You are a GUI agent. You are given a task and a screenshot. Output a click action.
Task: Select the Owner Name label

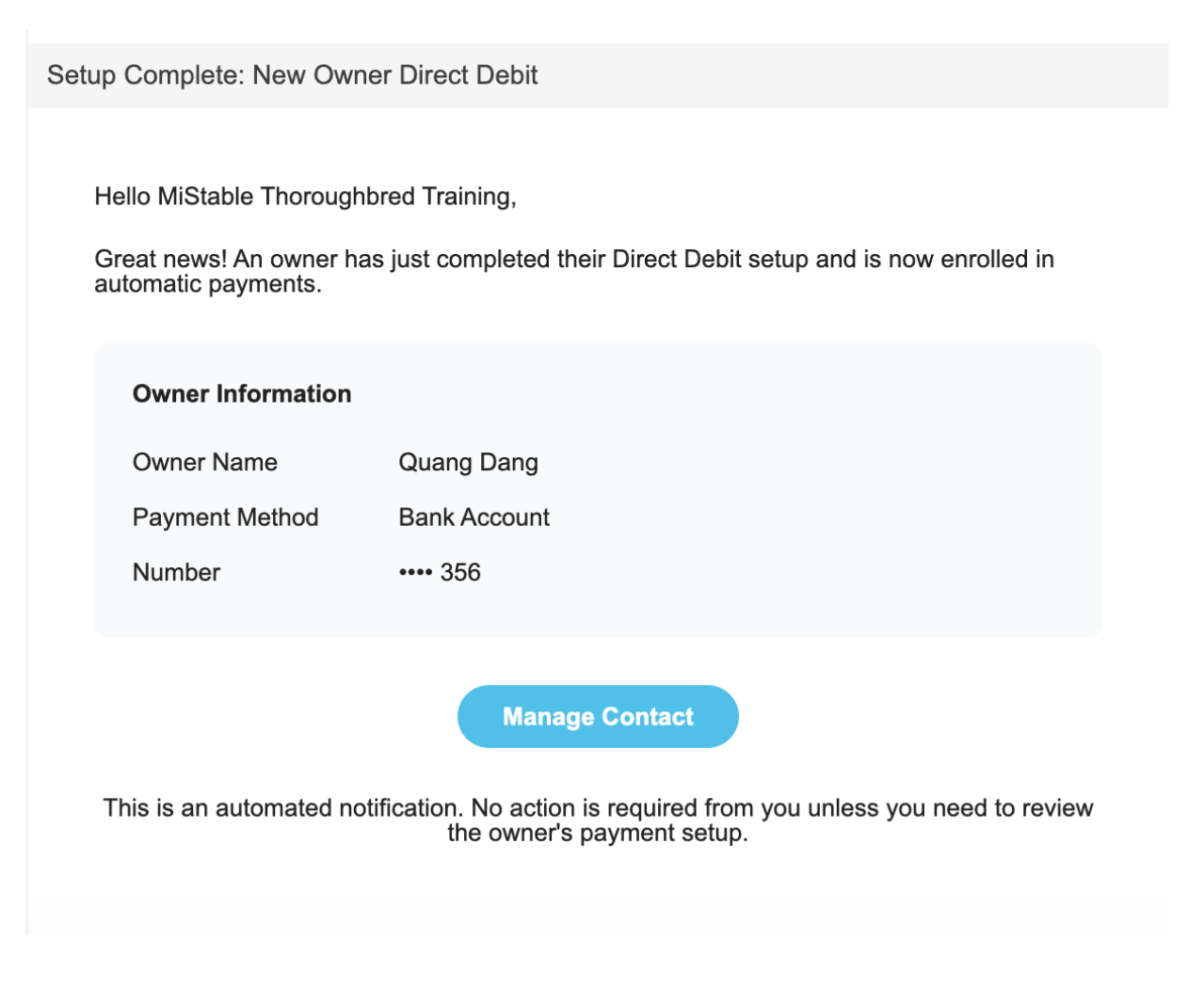pyautogui.click(x=205, y=463)
